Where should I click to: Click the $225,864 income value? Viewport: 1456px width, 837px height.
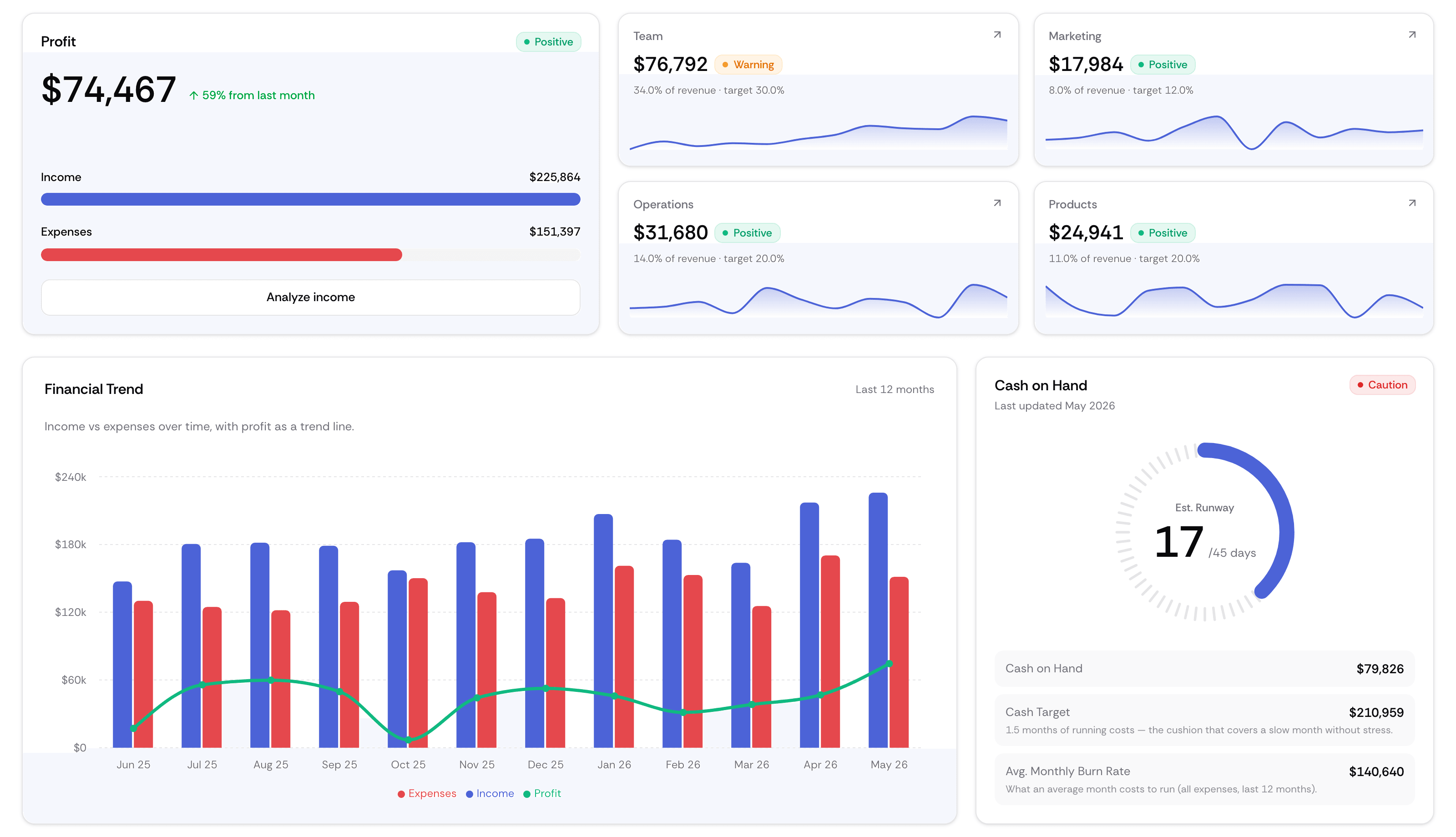[555, 177]
